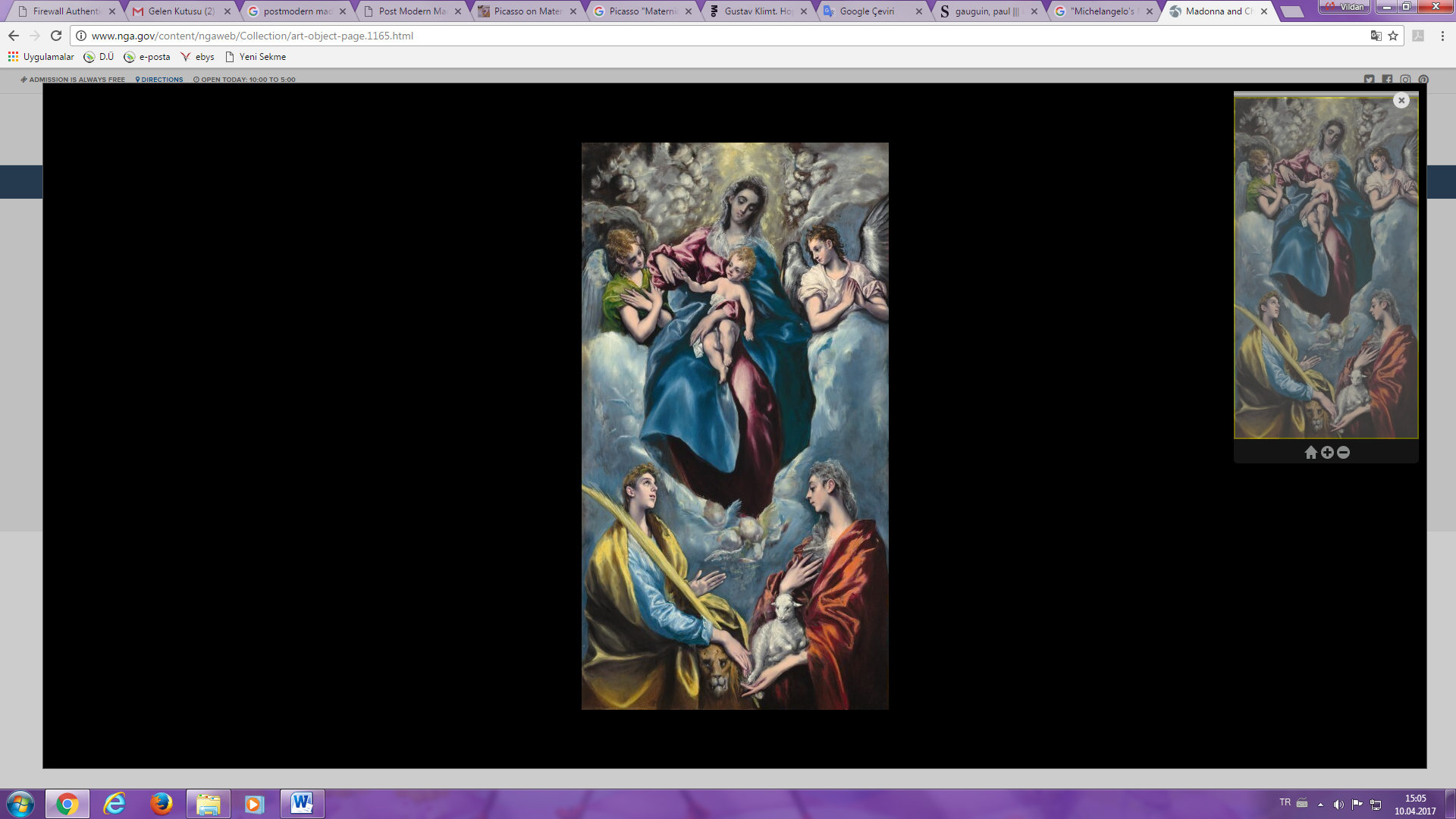Open the Yeni Sekme bookmark

point(256,57)
